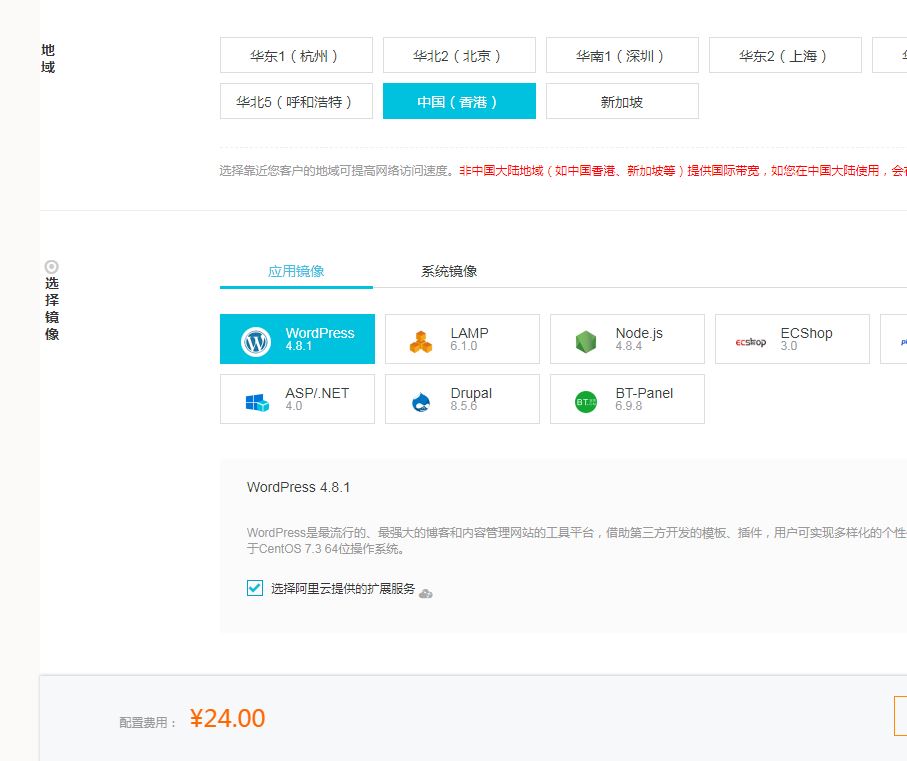Screen dimensions: 907x761
Task: Click the 选择镜像 section circle icon
Action: click(51, 267)
